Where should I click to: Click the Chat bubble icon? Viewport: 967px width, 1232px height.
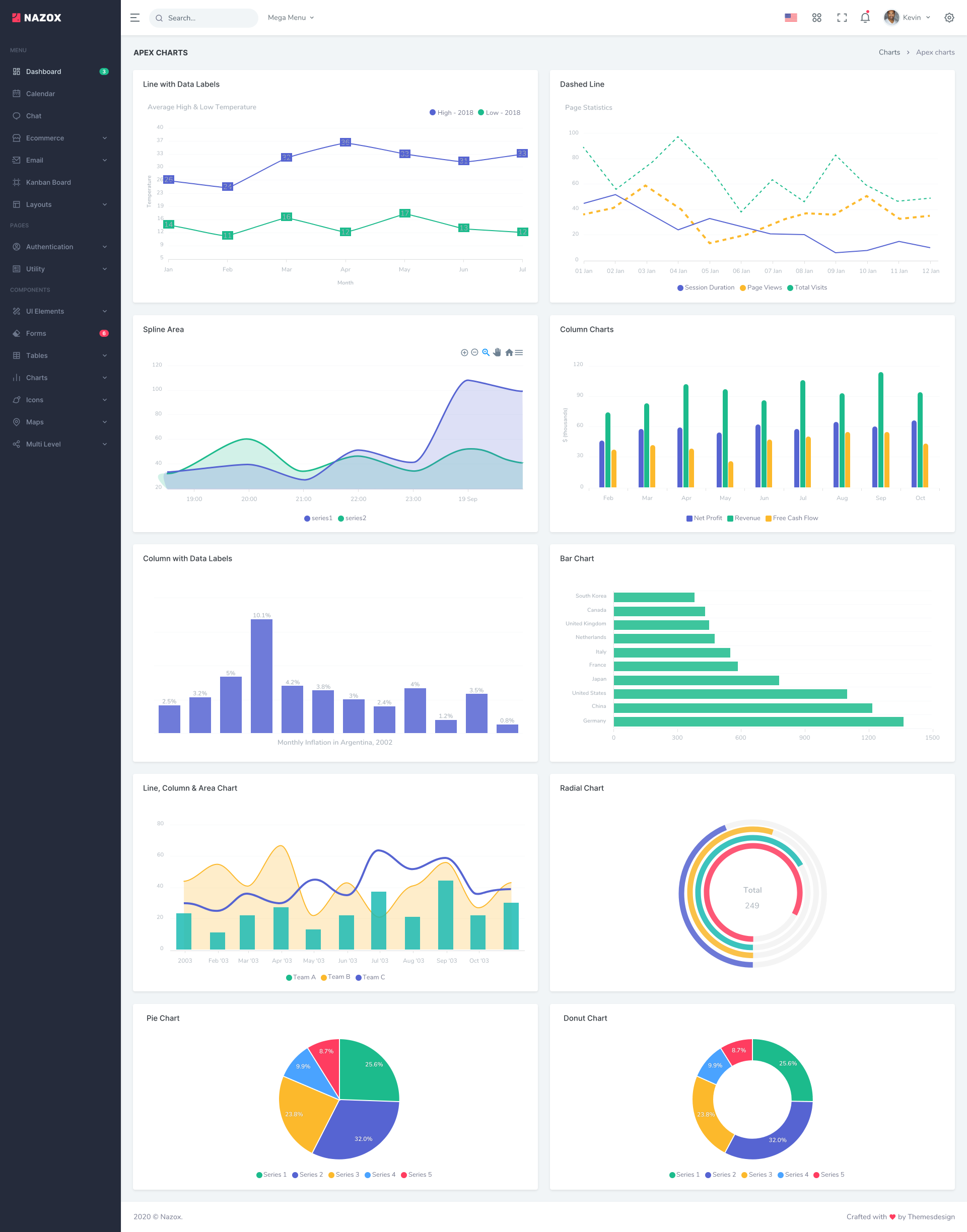17,115
